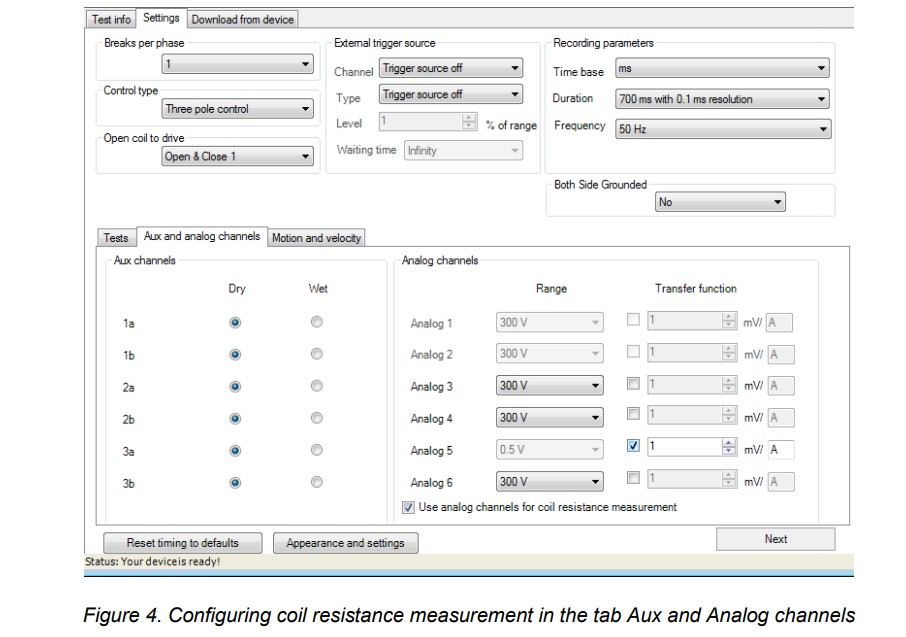Open the Duration dropdown

[x=722, y=99]
